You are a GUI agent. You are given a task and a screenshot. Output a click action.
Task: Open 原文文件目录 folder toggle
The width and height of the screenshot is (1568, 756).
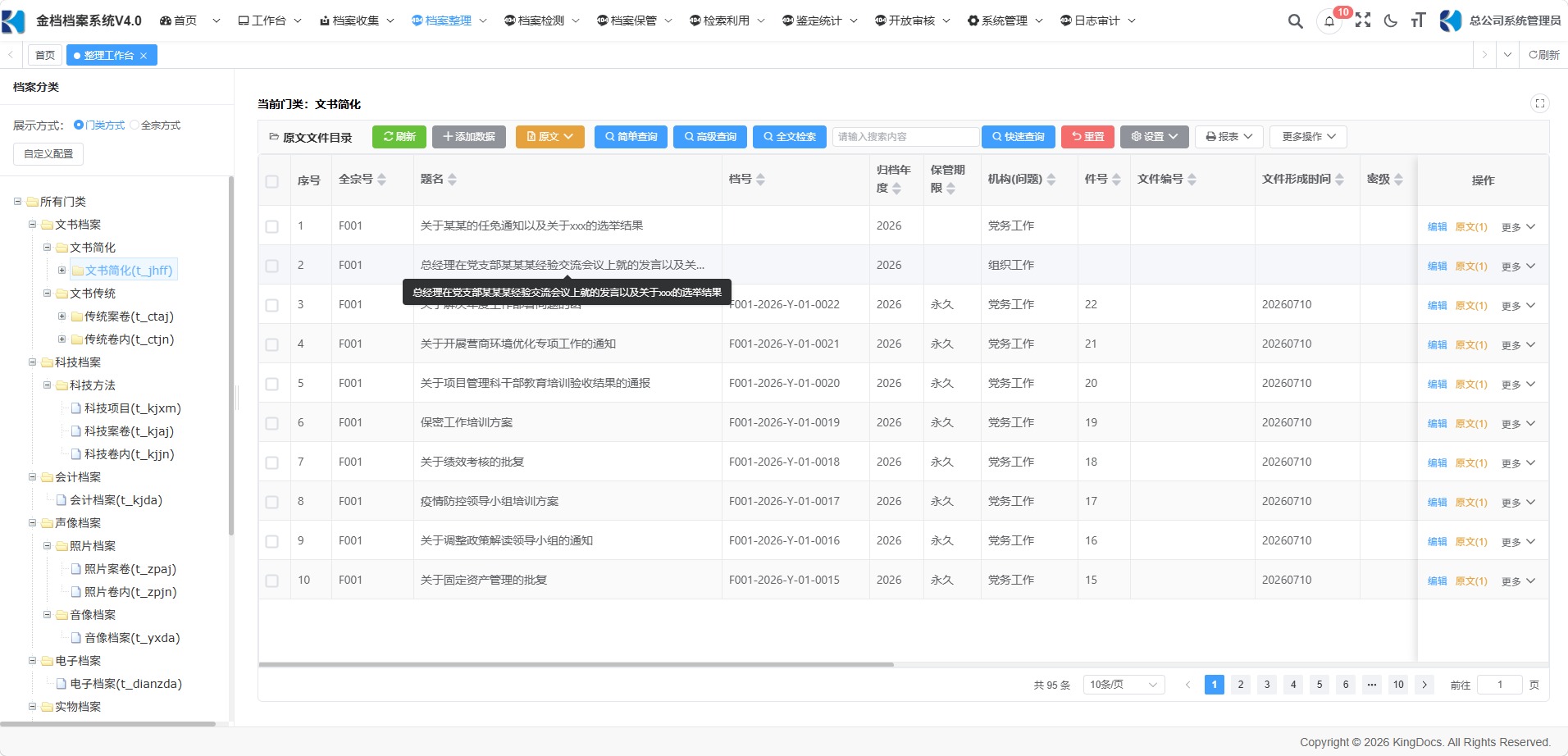click(274, 137)
